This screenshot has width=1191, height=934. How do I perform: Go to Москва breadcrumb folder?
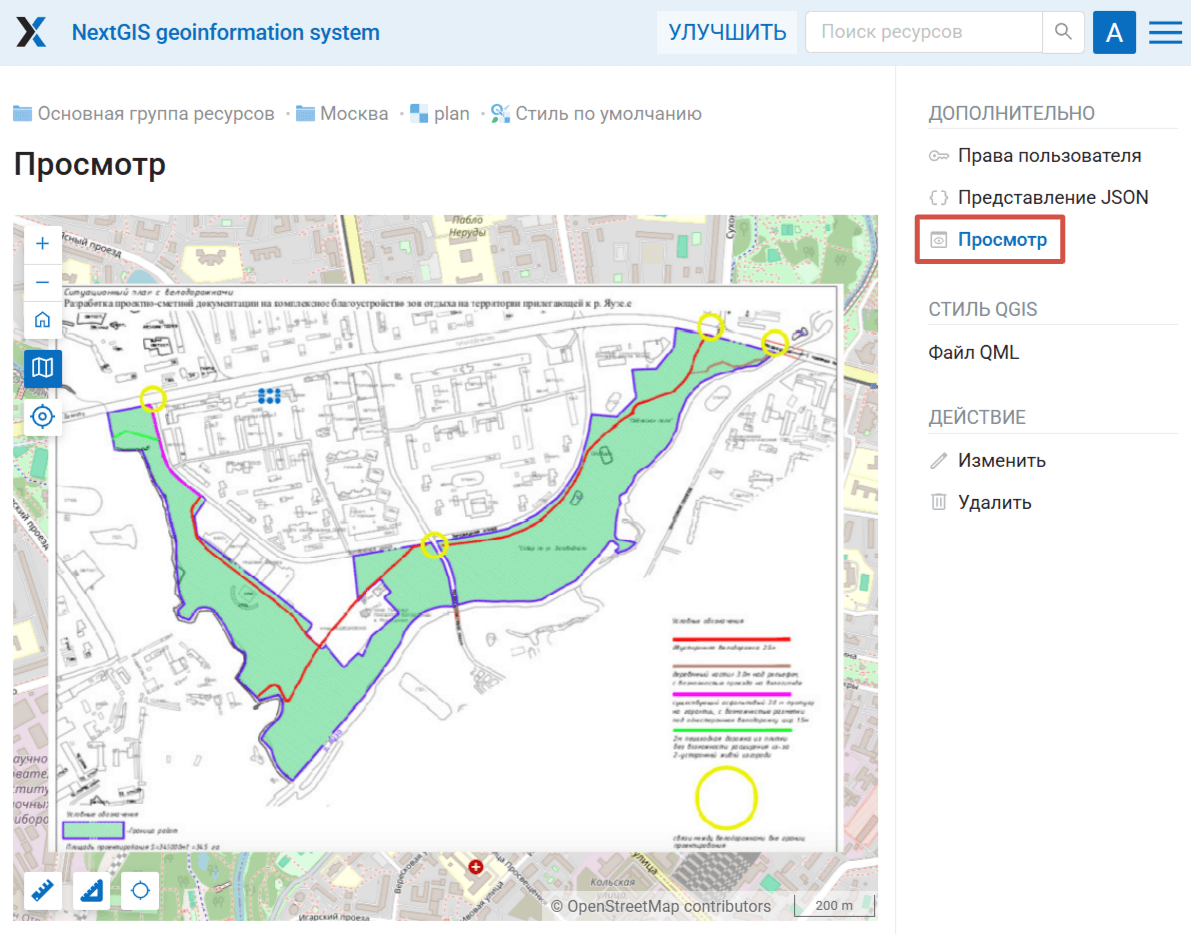[353, 114]
